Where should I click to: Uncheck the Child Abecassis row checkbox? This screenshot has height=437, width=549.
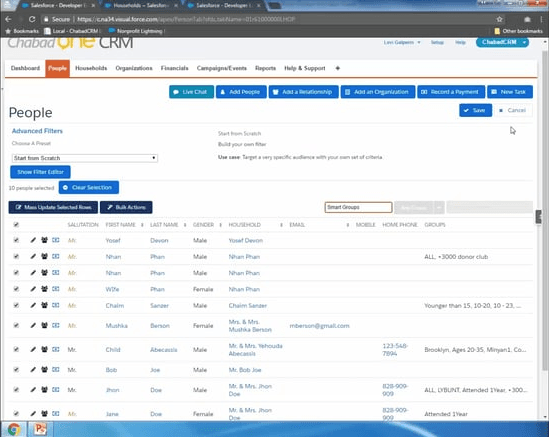point(16,349)
